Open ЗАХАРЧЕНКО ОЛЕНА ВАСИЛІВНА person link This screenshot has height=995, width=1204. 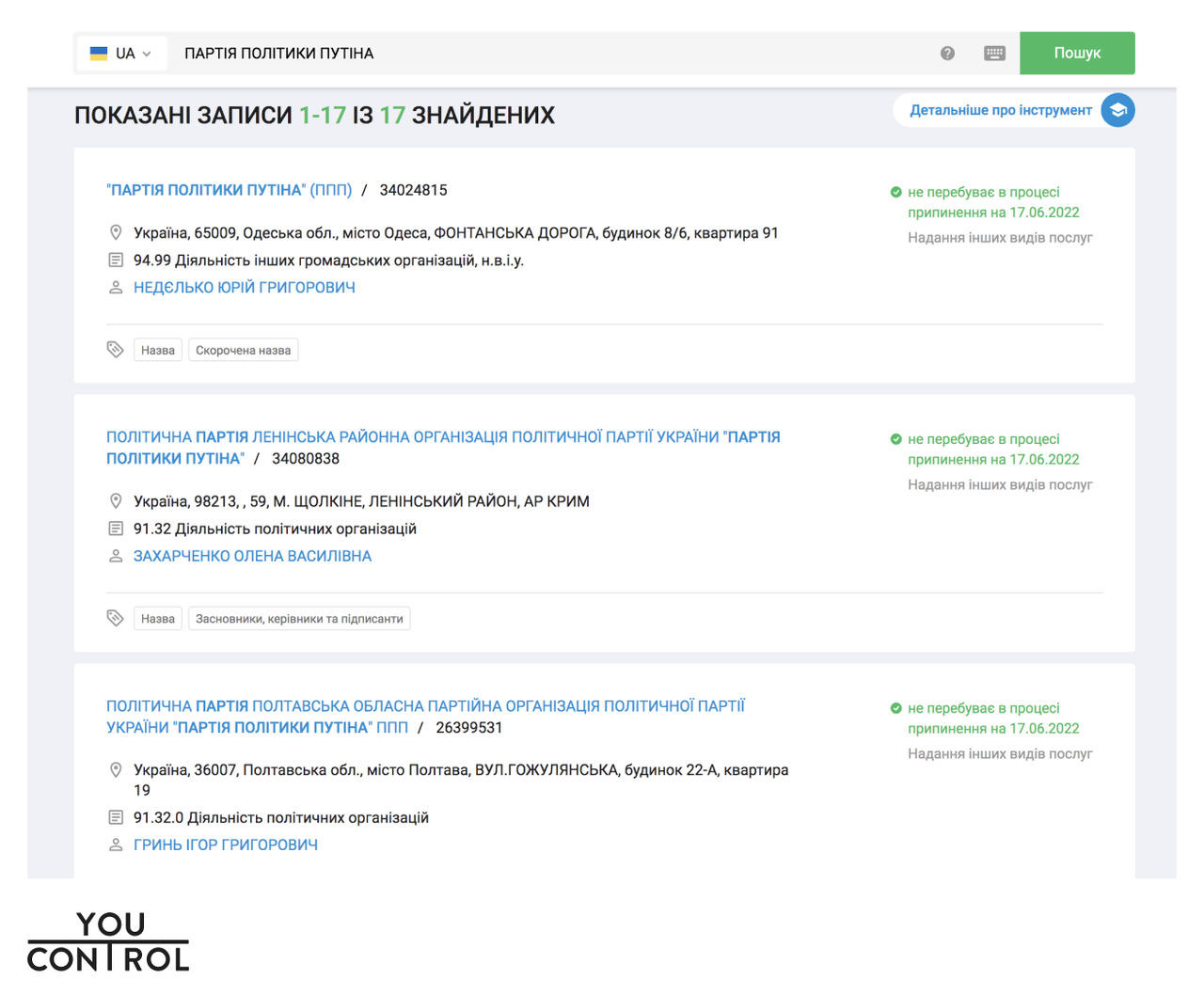pyautogui.click(x=252, y=556)
